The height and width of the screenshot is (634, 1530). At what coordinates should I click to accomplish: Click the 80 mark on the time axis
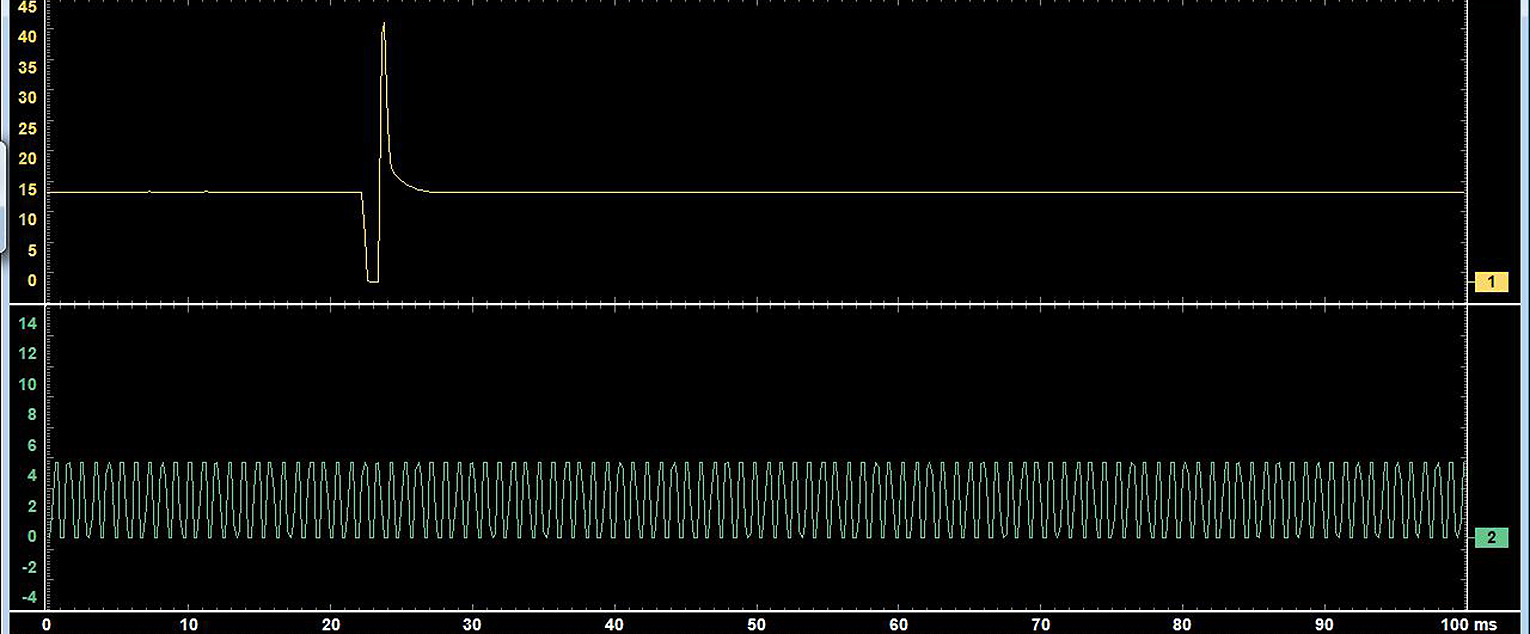coord(1183,625)
